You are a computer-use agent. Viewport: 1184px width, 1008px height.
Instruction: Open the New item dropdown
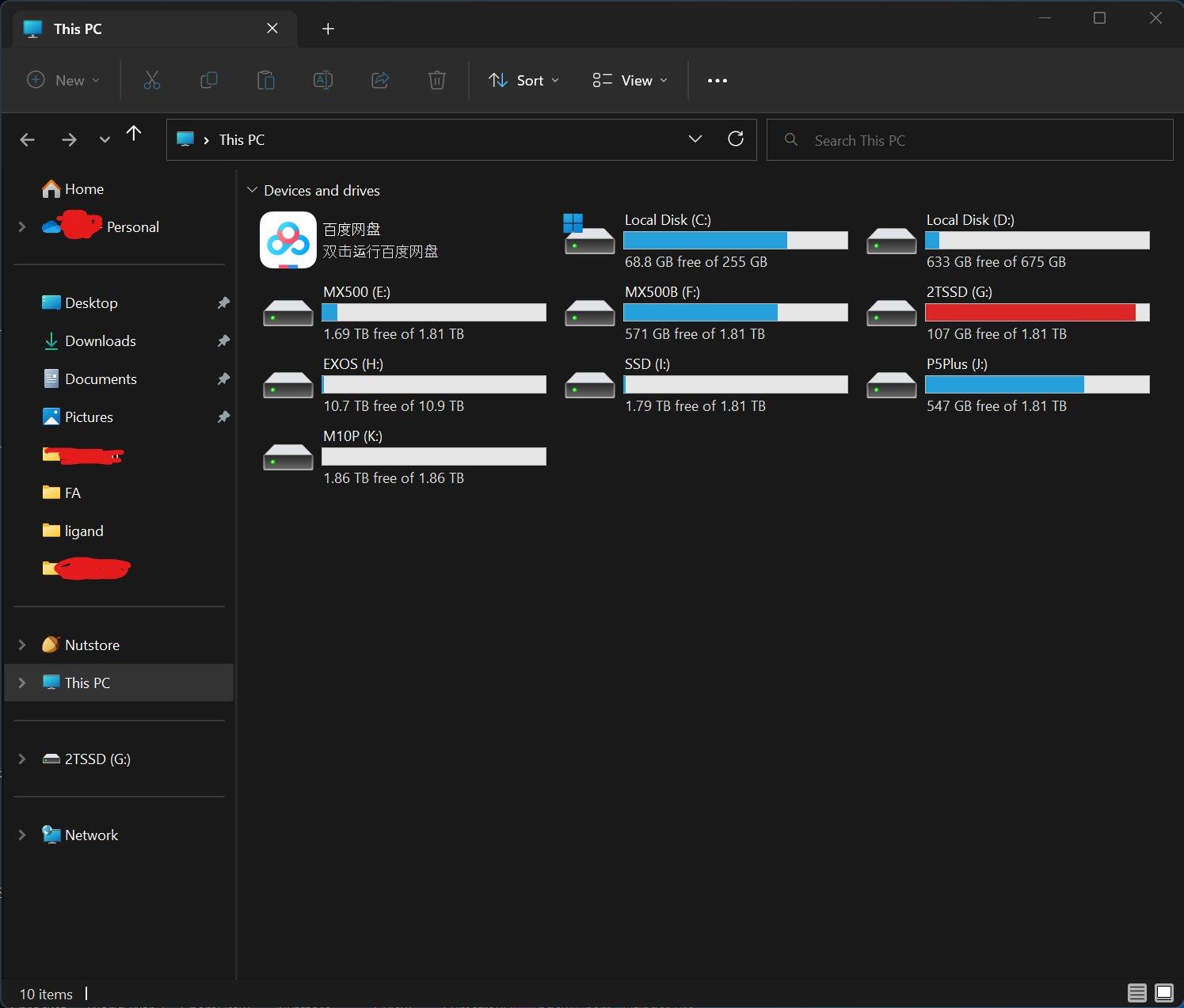(x=64, y=80)
